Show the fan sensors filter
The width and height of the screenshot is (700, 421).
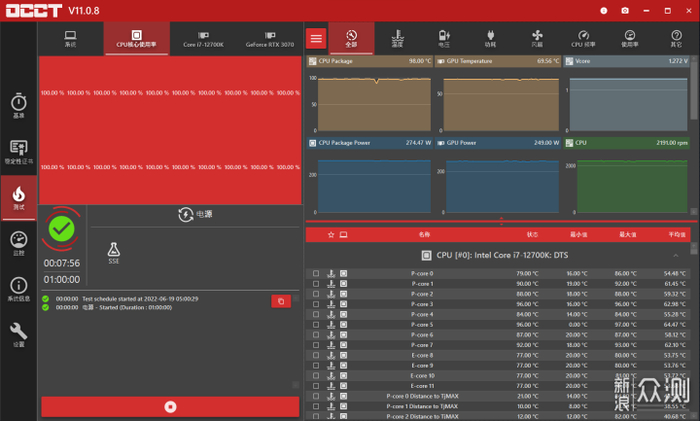tap(537, 39)
